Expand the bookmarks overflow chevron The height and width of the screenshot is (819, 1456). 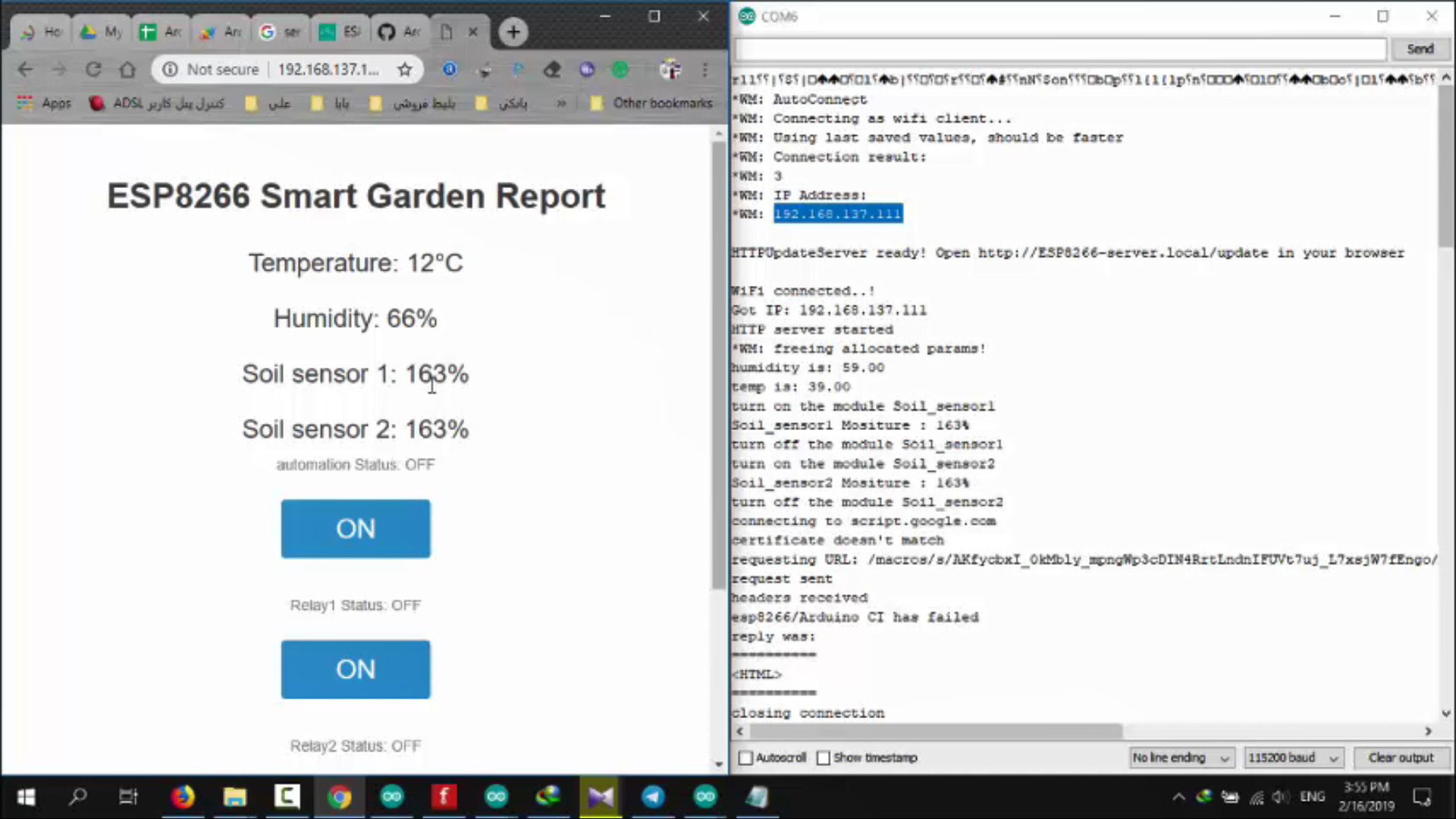tap(560, 103)
